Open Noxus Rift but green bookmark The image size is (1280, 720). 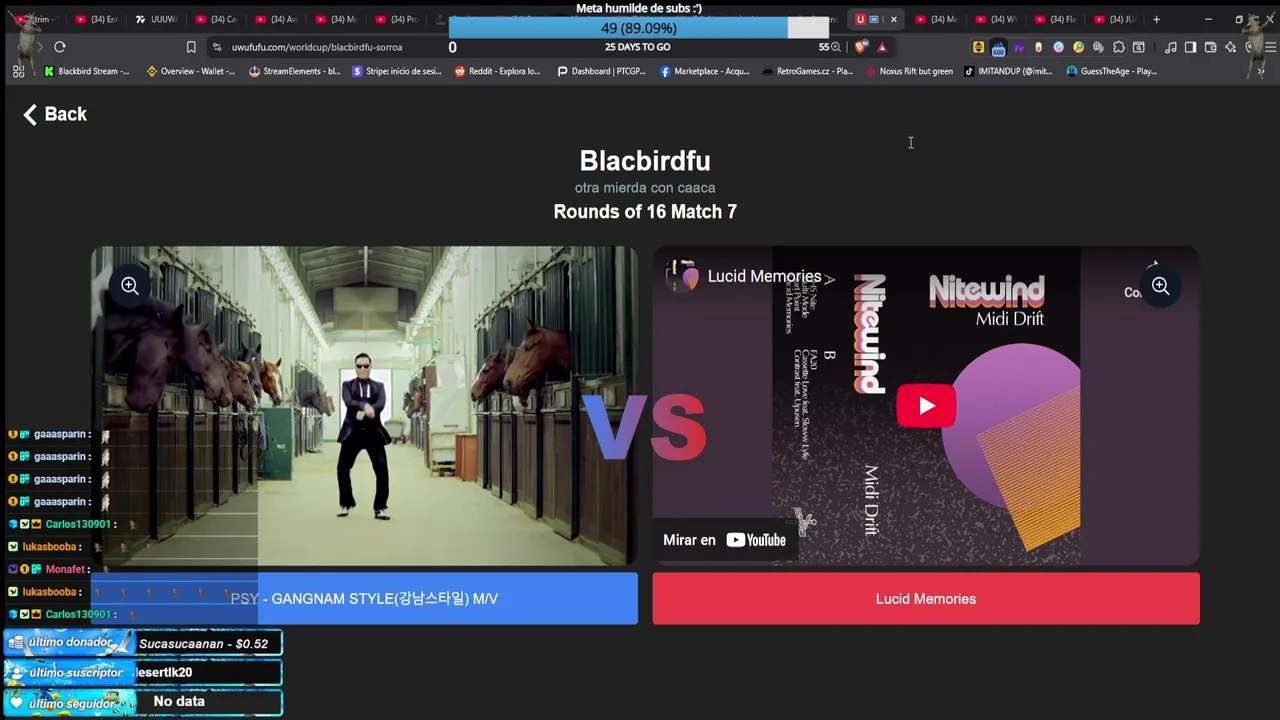click(x=909, y=71)
